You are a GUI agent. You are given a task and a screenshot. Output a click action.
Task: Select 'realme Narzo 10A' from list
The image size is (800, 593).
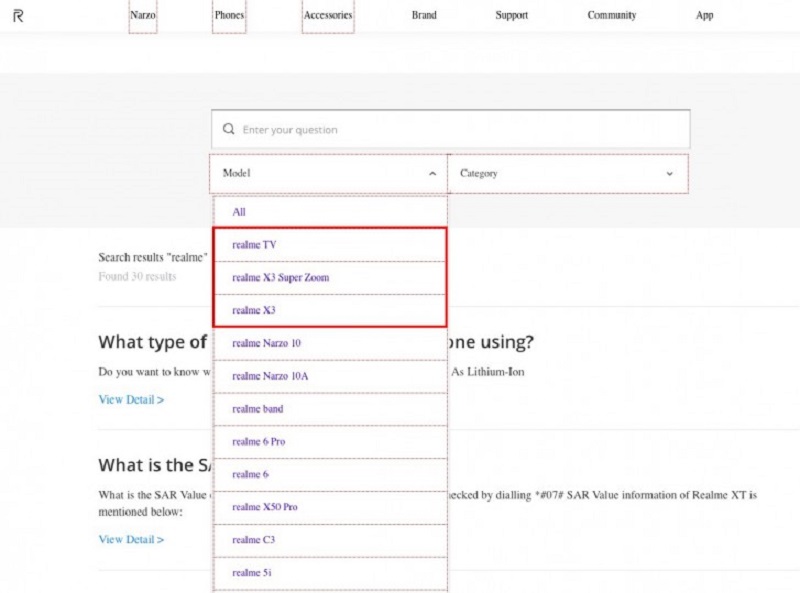(330, 376)
